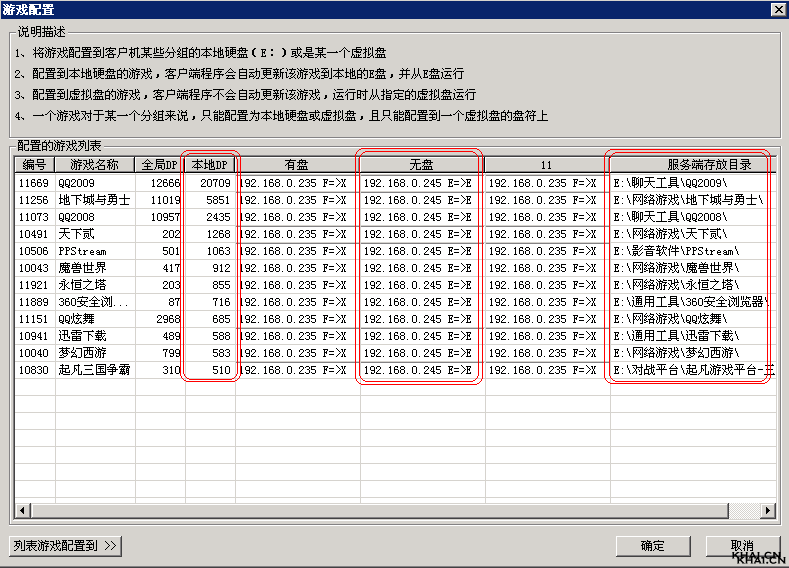Select the 无盘 column header
Image resolution: width=789 pixels, height=568 pixels.
coord(420,164)
